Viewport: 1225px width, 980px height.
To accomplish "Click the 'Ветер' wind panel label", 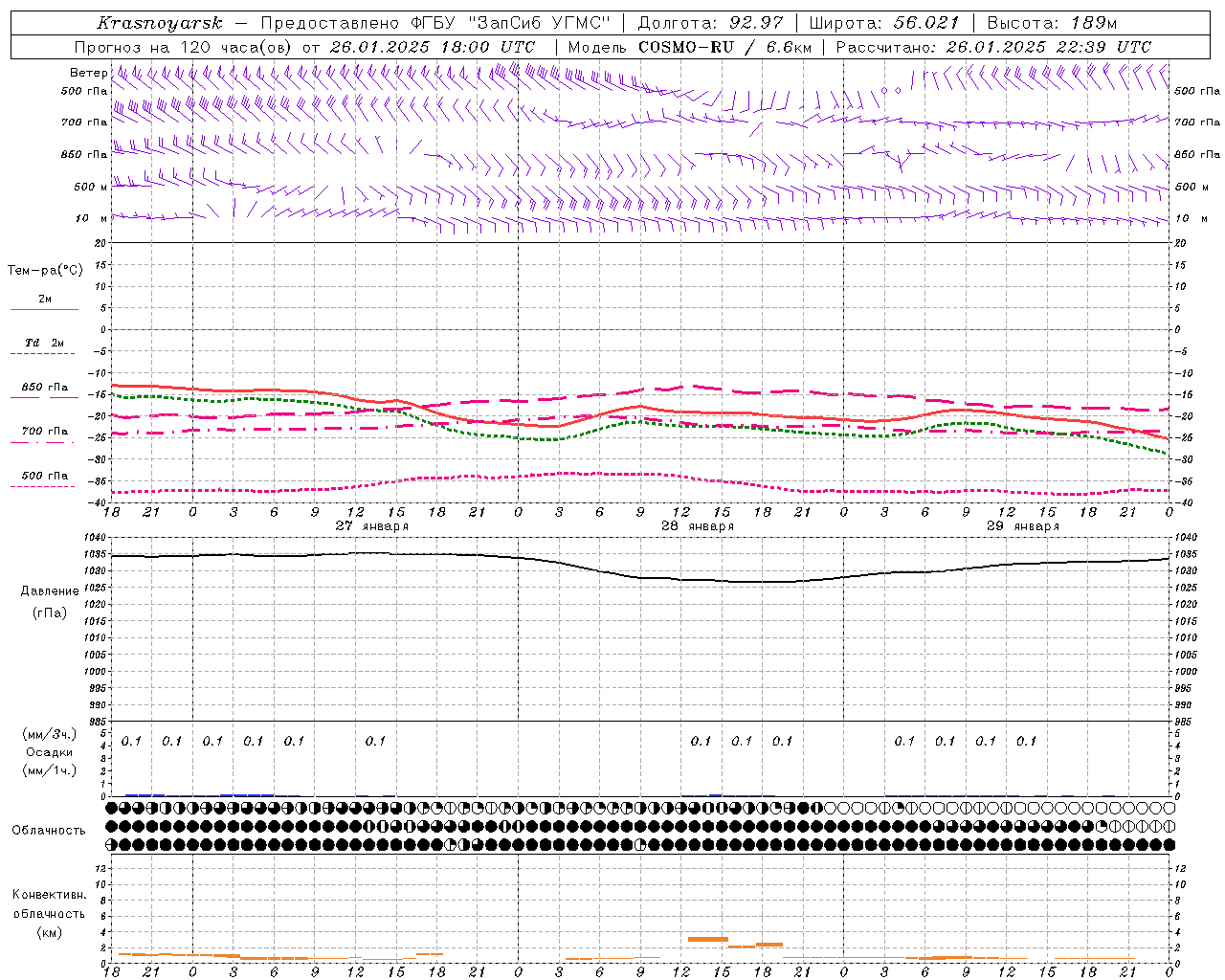I will click(88, 73).
